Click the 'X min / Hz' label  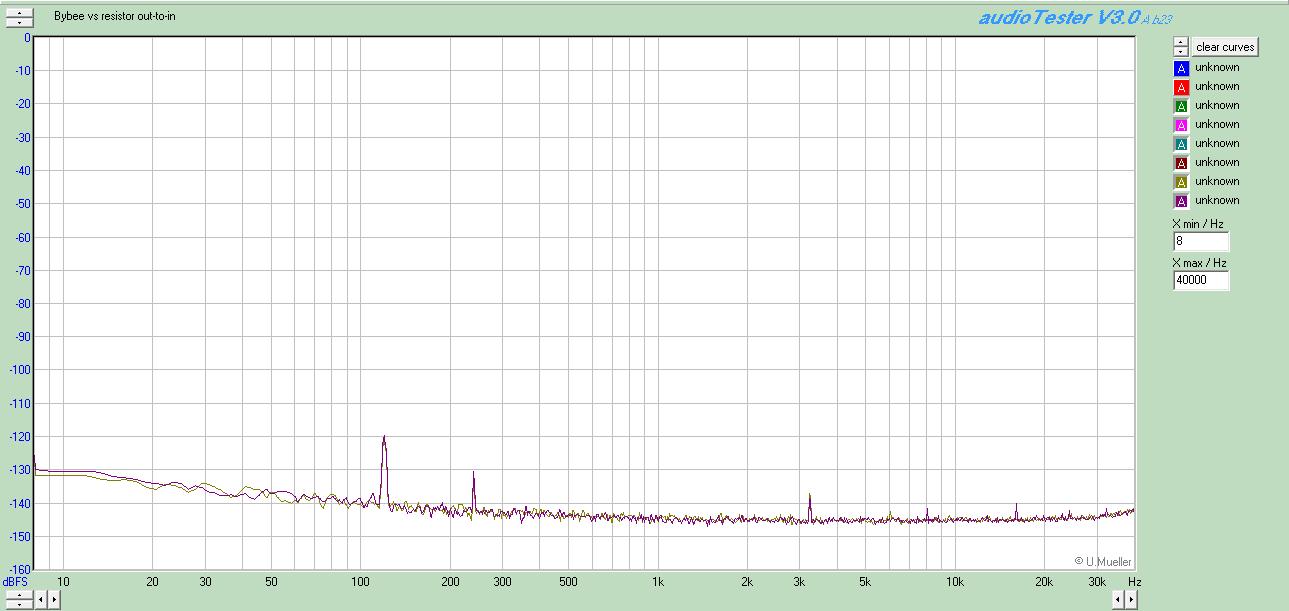[x=1198, y=224]
